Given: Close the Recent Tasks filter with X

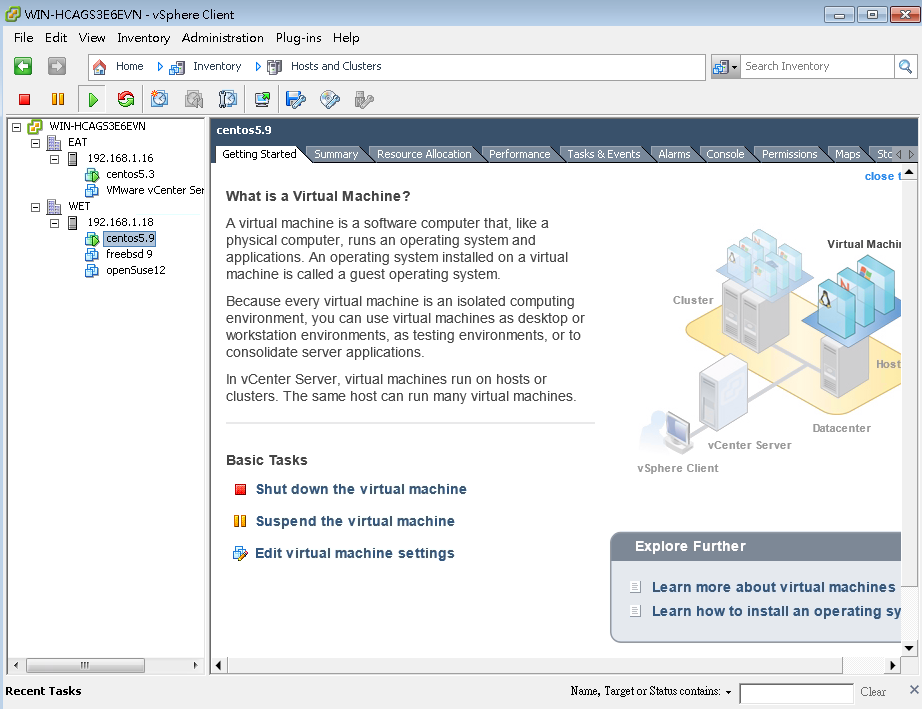Looking at the screenshot, I should tap(914, 690).
